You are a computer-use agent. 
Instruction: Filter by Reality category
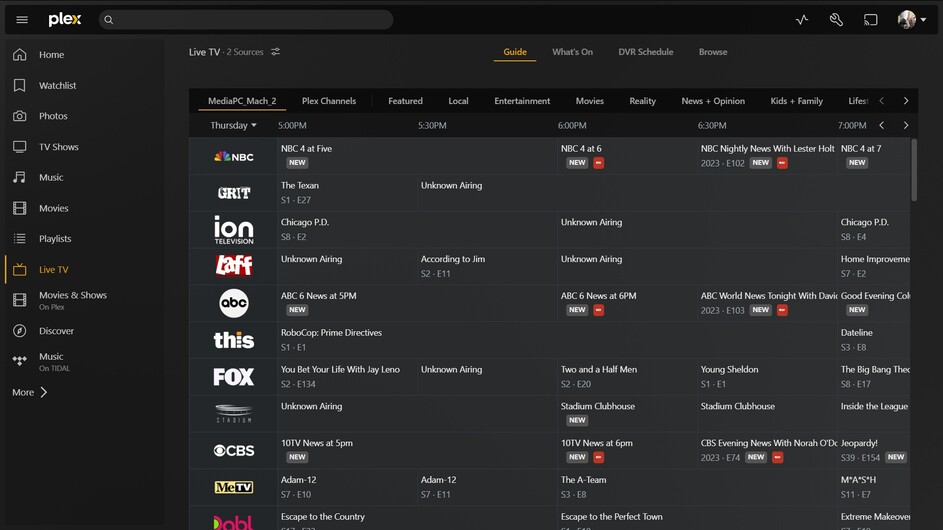642,101
